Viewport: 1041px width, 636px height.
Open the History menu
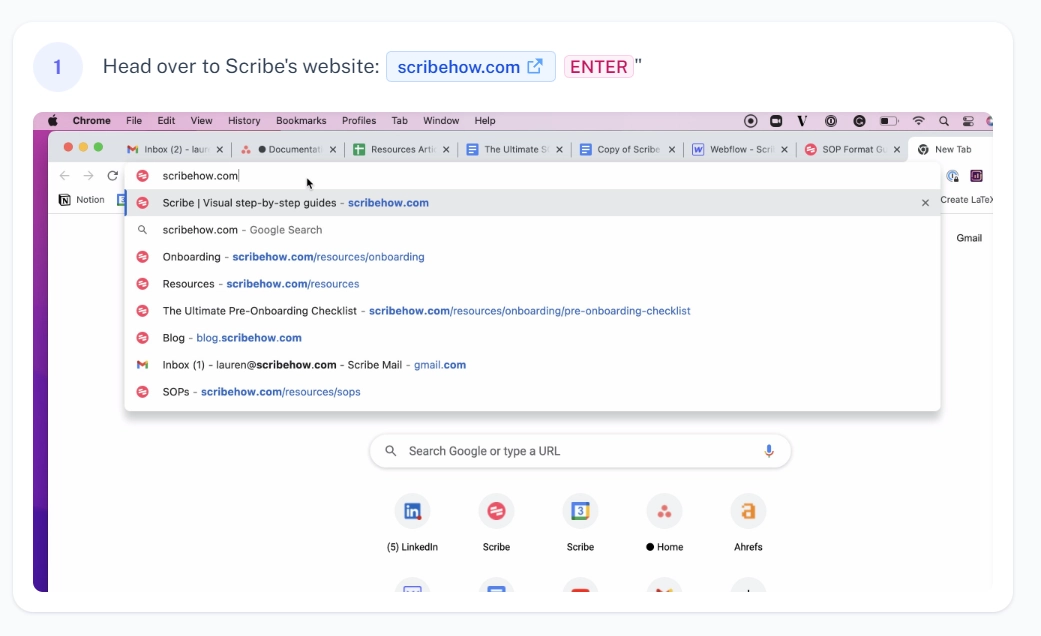(244, 121)
